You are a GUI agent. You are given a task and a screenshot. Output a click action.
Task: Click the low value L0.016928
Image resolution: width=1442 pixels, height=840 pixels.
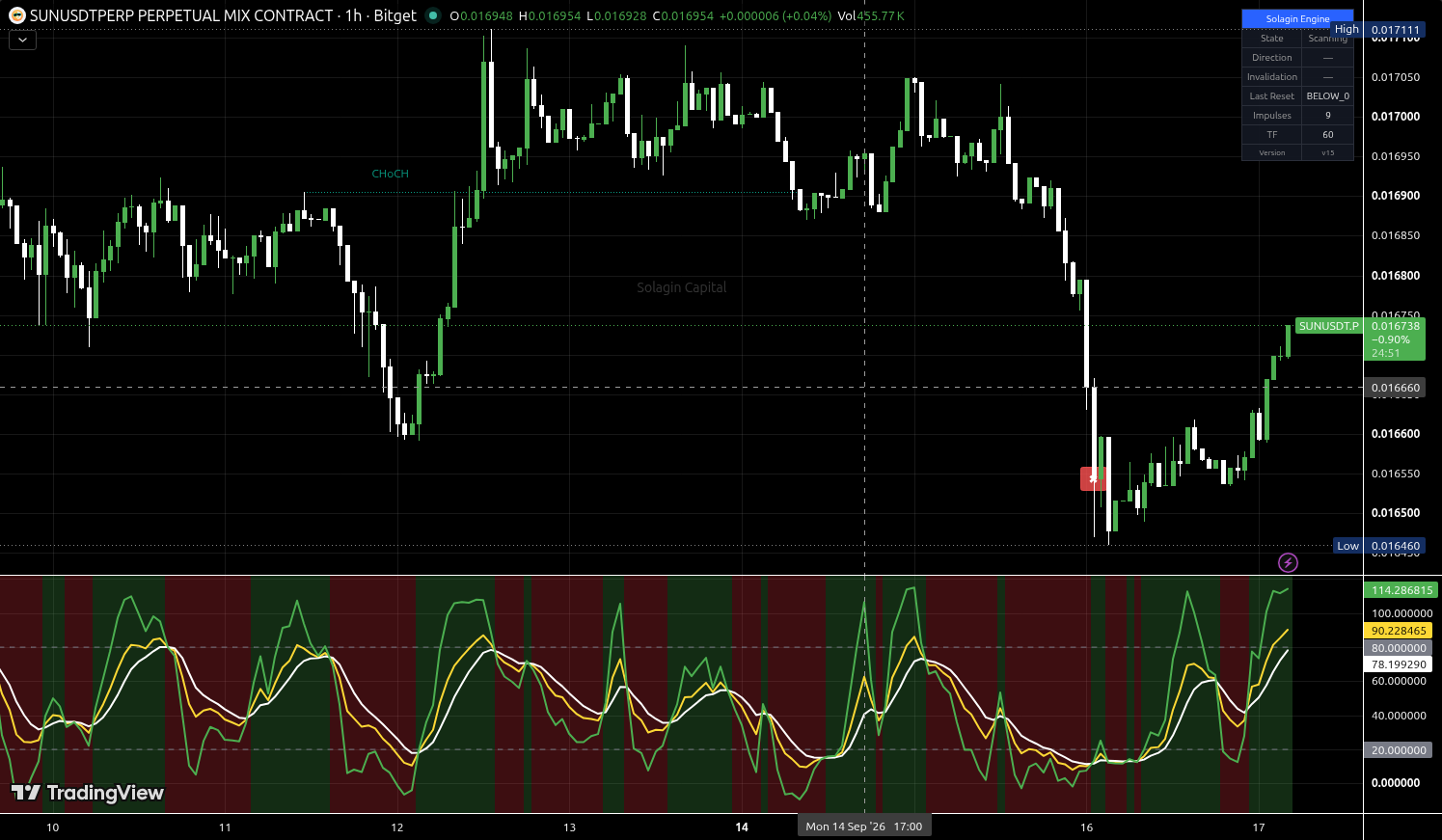[616, 15]
